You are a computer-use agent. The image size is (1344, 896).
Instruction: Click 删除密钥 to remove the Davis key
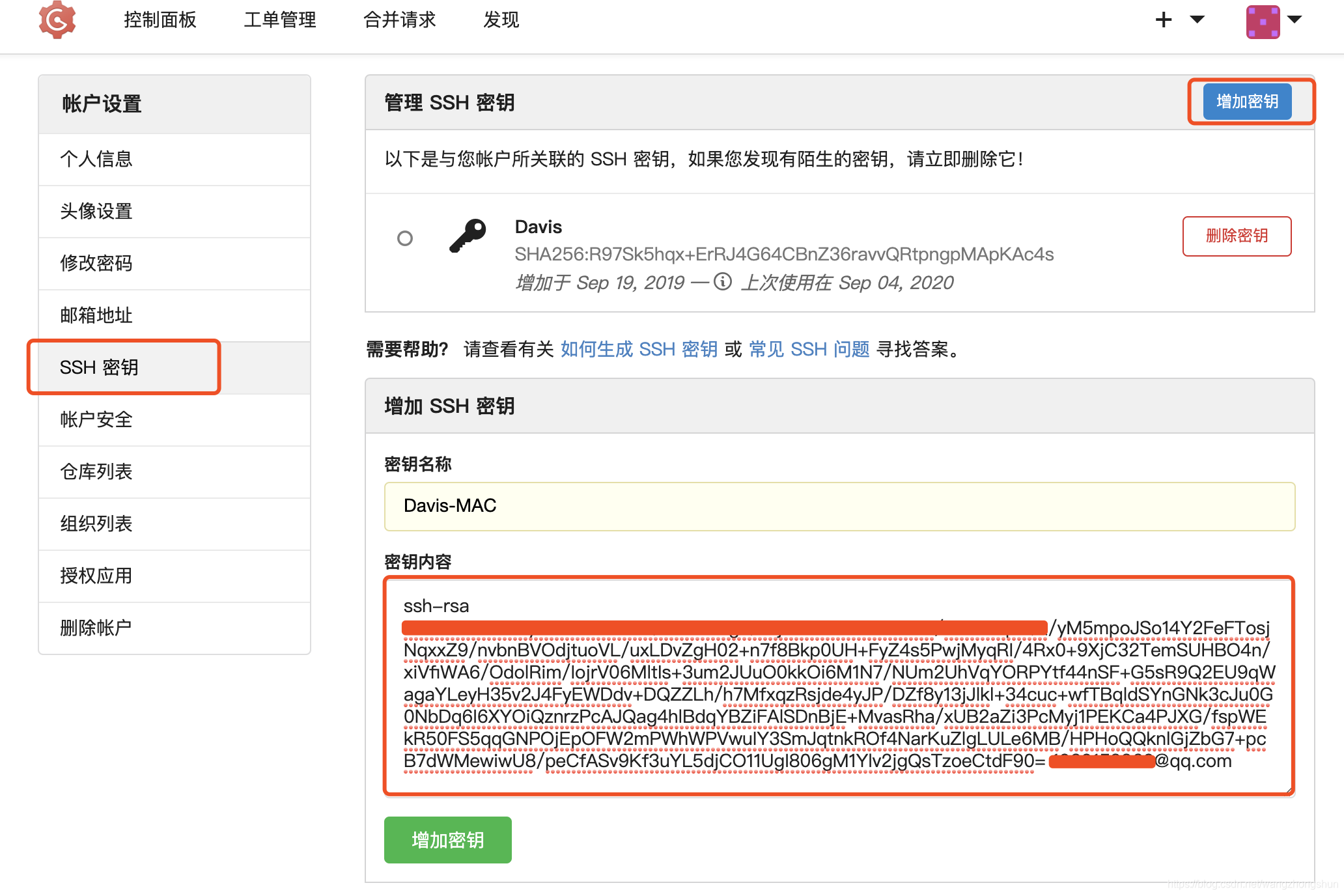[x=1237, y=236]
